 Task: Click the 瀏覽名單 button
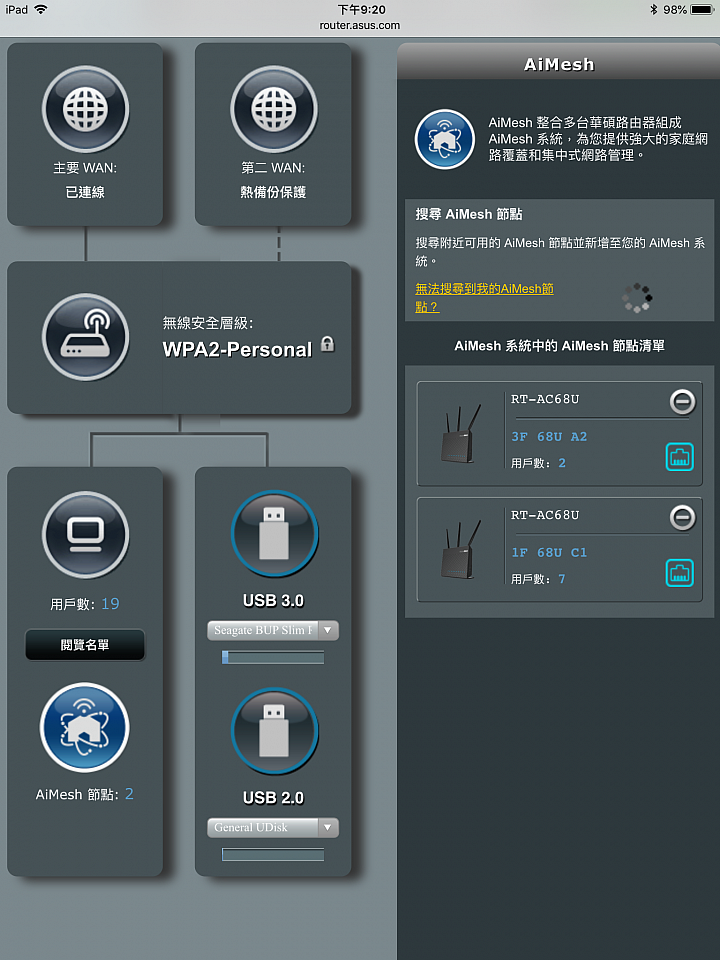point(85,645)
